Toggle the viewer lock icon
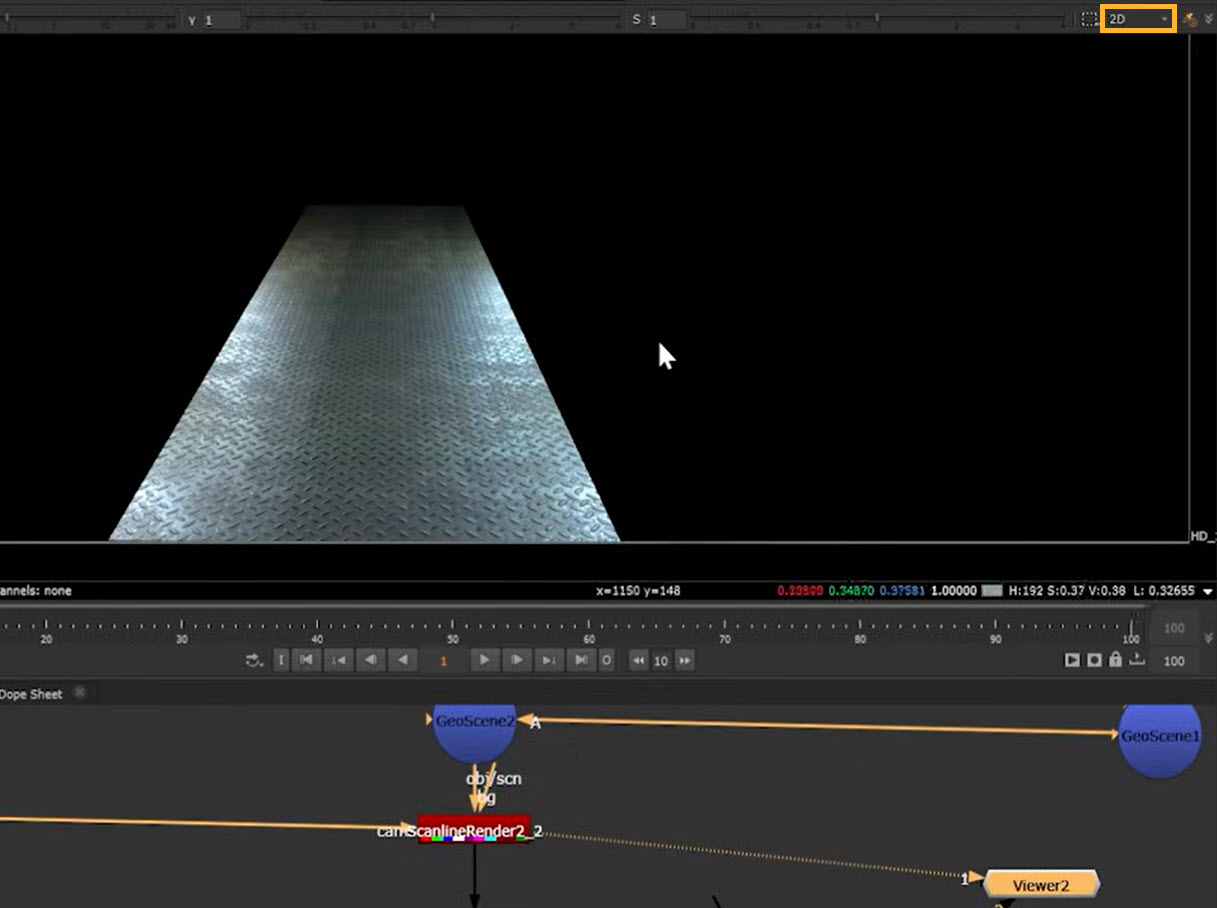The height and width of the screenshot is (908, 1217). pyautogui.click(x=1115, y=660)
